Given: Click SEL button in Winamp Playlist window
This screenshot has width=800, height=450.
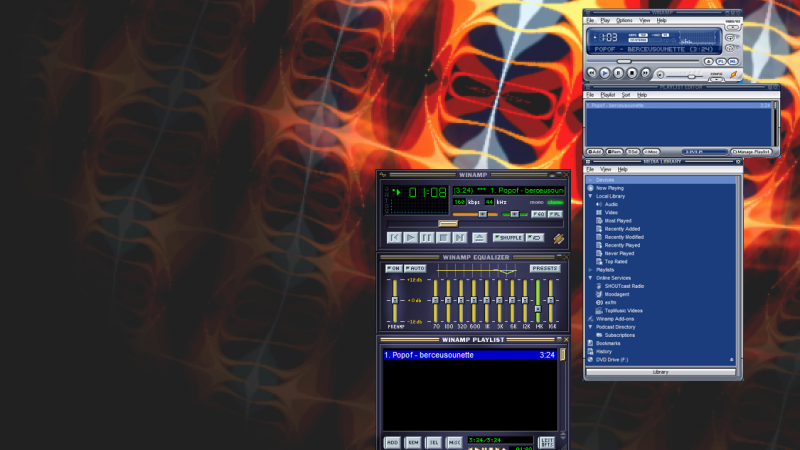Looking at the screenshot, I should 434,442.
